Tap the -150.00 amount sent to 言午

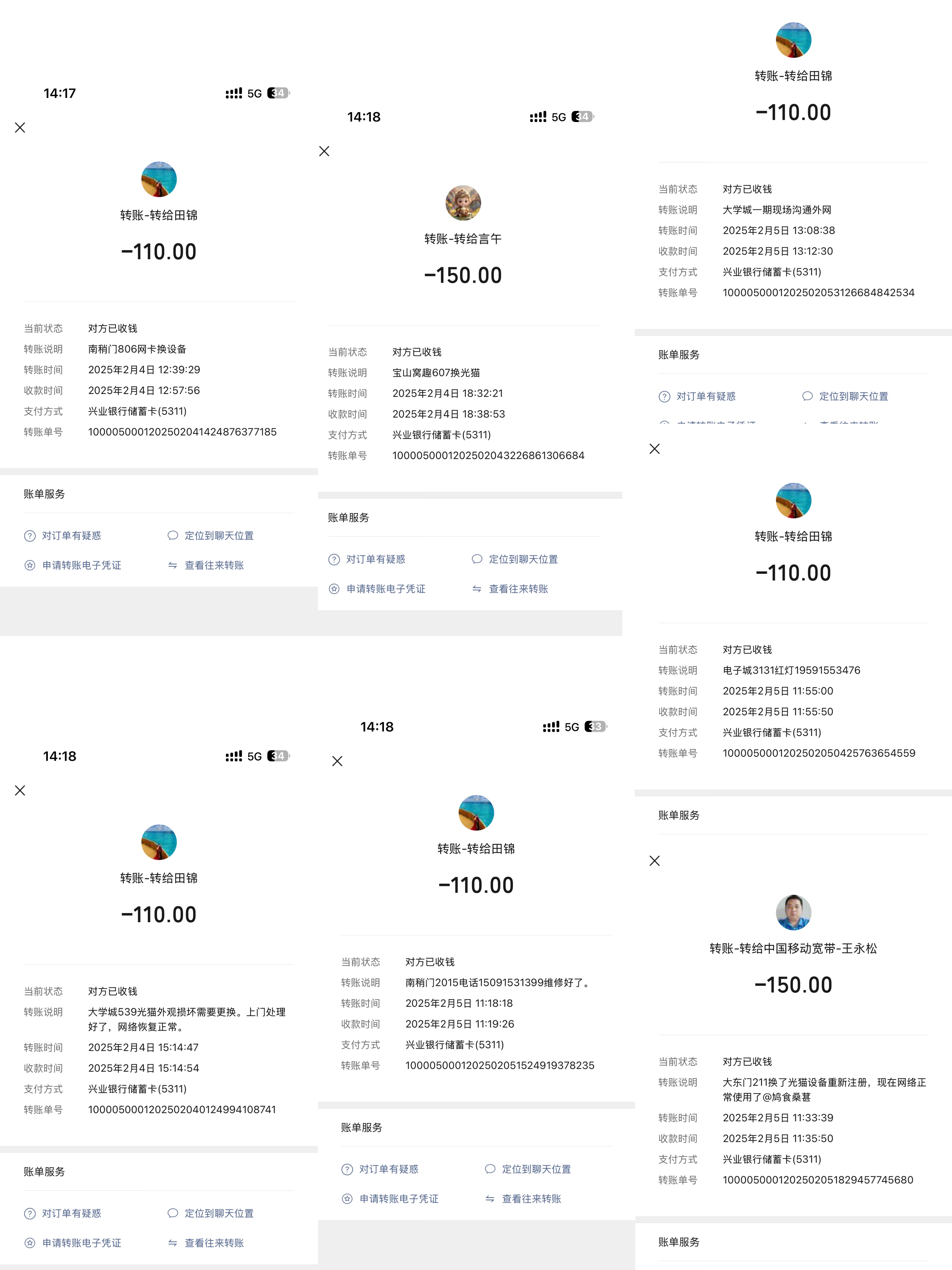(x=463, y=276)
